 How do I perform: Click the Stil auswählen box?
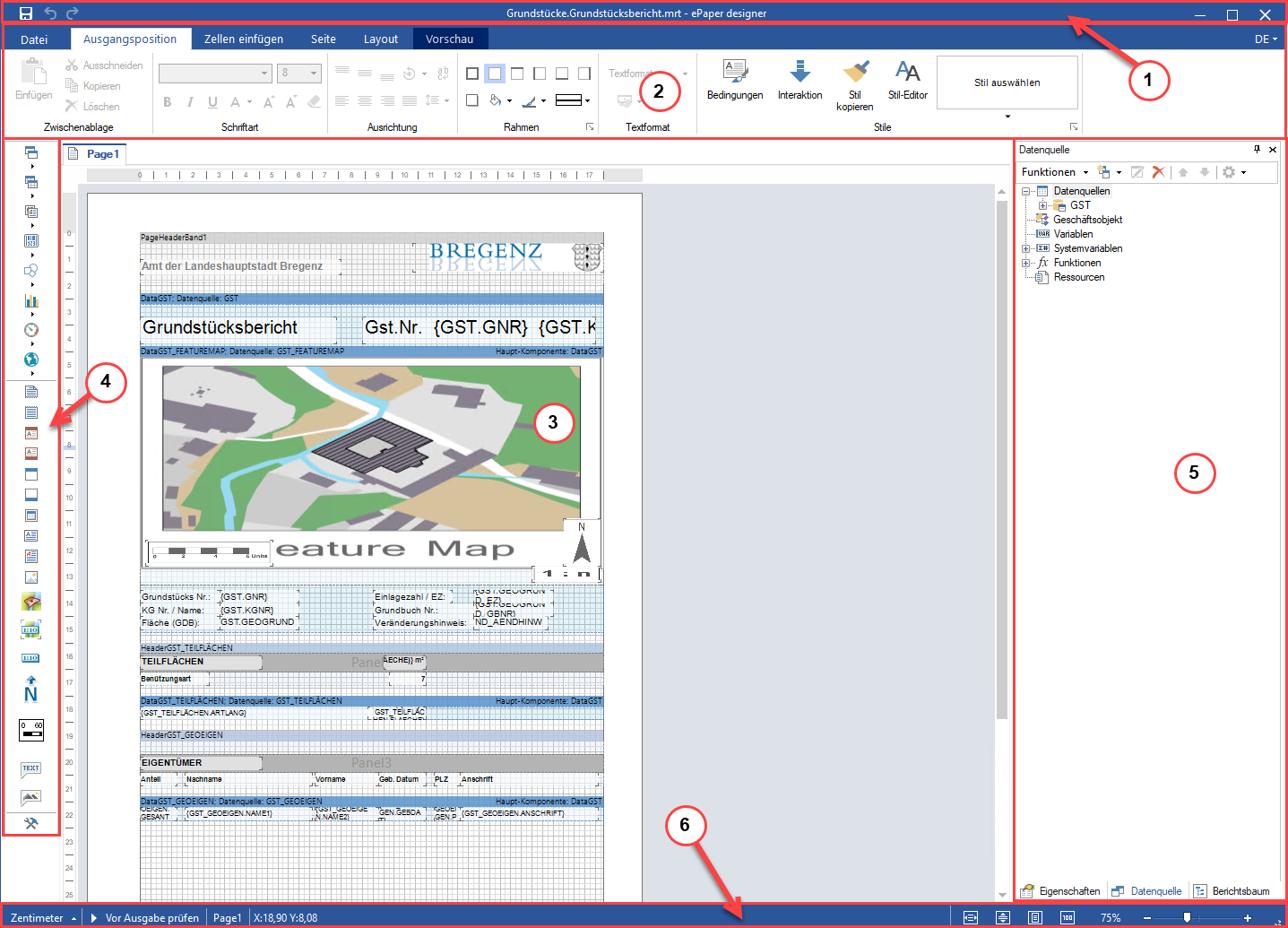click(x=1007, y=82)
